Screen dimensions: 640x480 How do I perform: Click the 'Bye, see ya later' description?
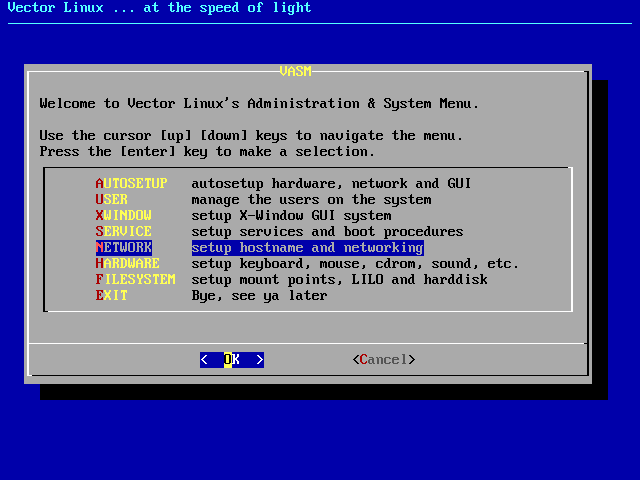pos(259,296)
